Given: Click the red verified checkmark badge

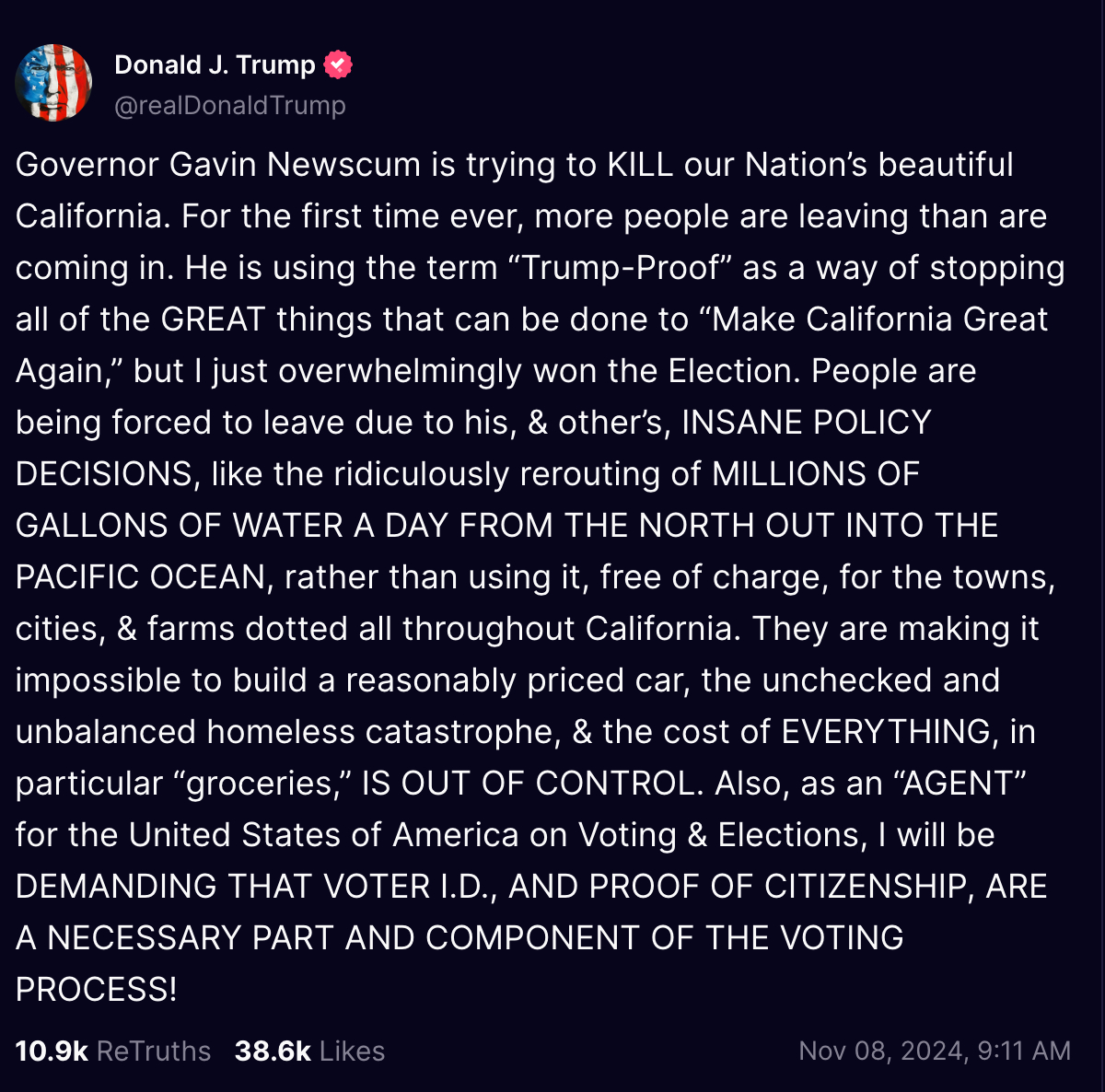Looking at the screenshot, I should [x=338, y=64].
